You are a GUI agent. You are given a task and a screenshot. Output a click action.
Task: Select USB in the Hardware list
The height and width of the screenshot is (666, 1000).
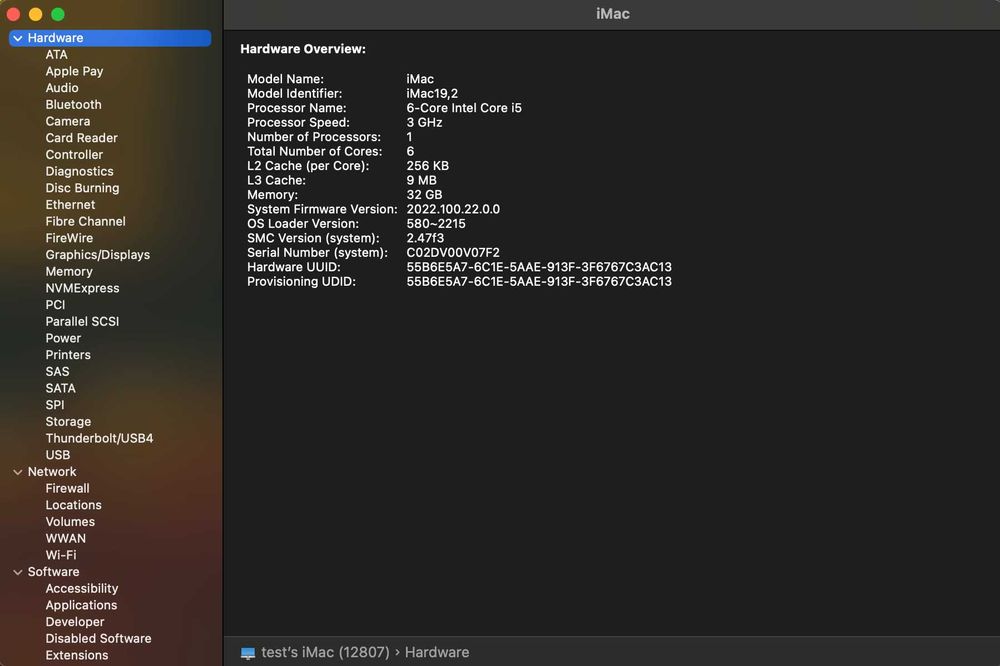coord(58,455)
